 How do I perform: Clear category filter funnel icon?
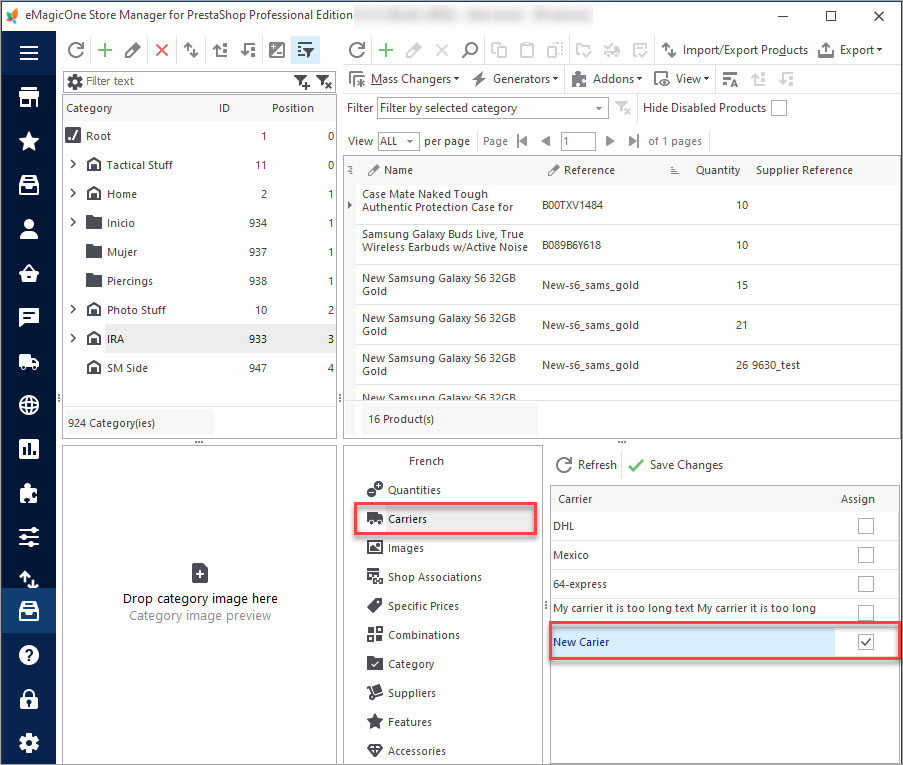pyautogui.click(x=324, y=82)
